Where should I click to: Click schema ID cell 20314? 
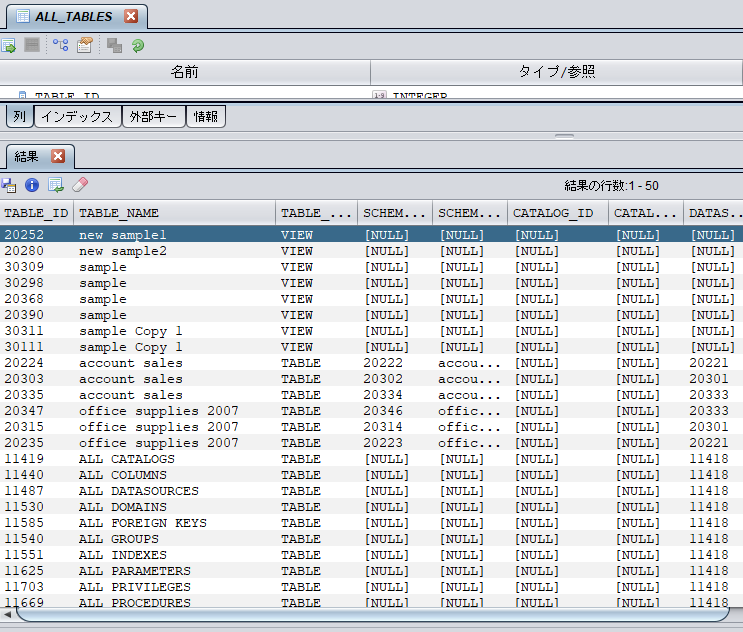pyautogui.click(x=395, y=427)
